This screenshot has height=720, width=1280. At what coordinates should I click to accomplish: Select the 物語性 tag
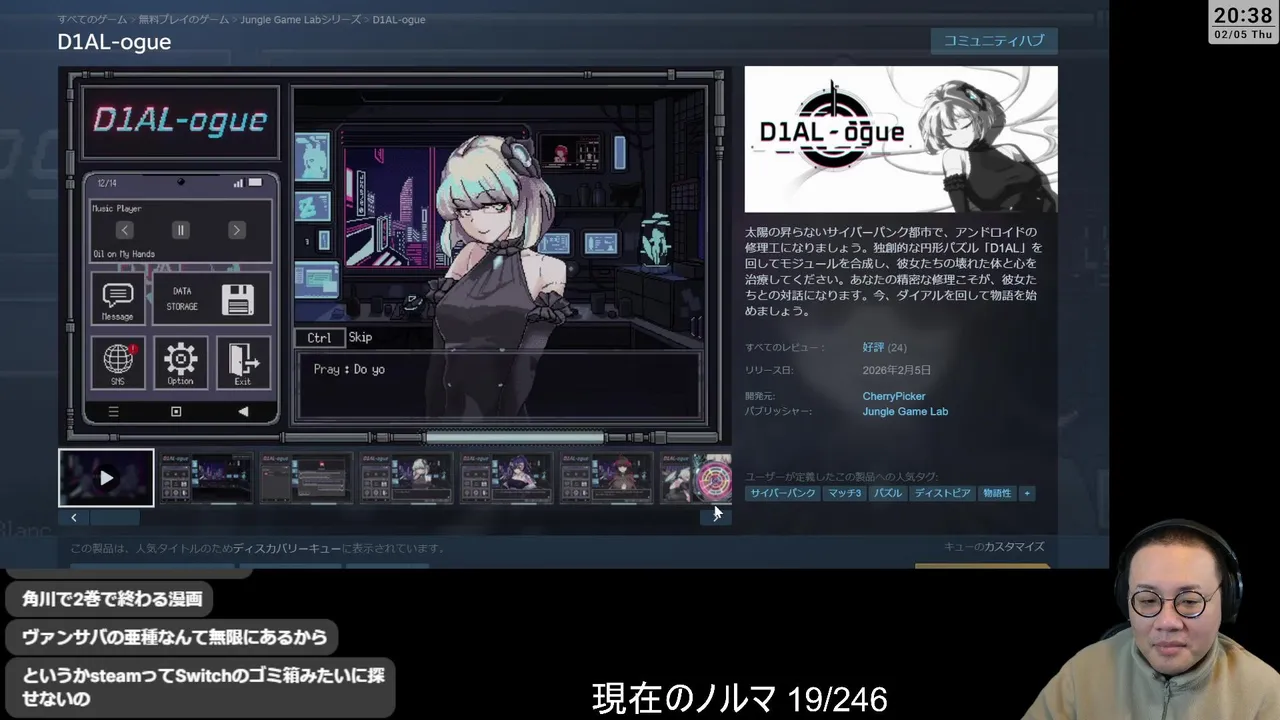tap(996, 493)
